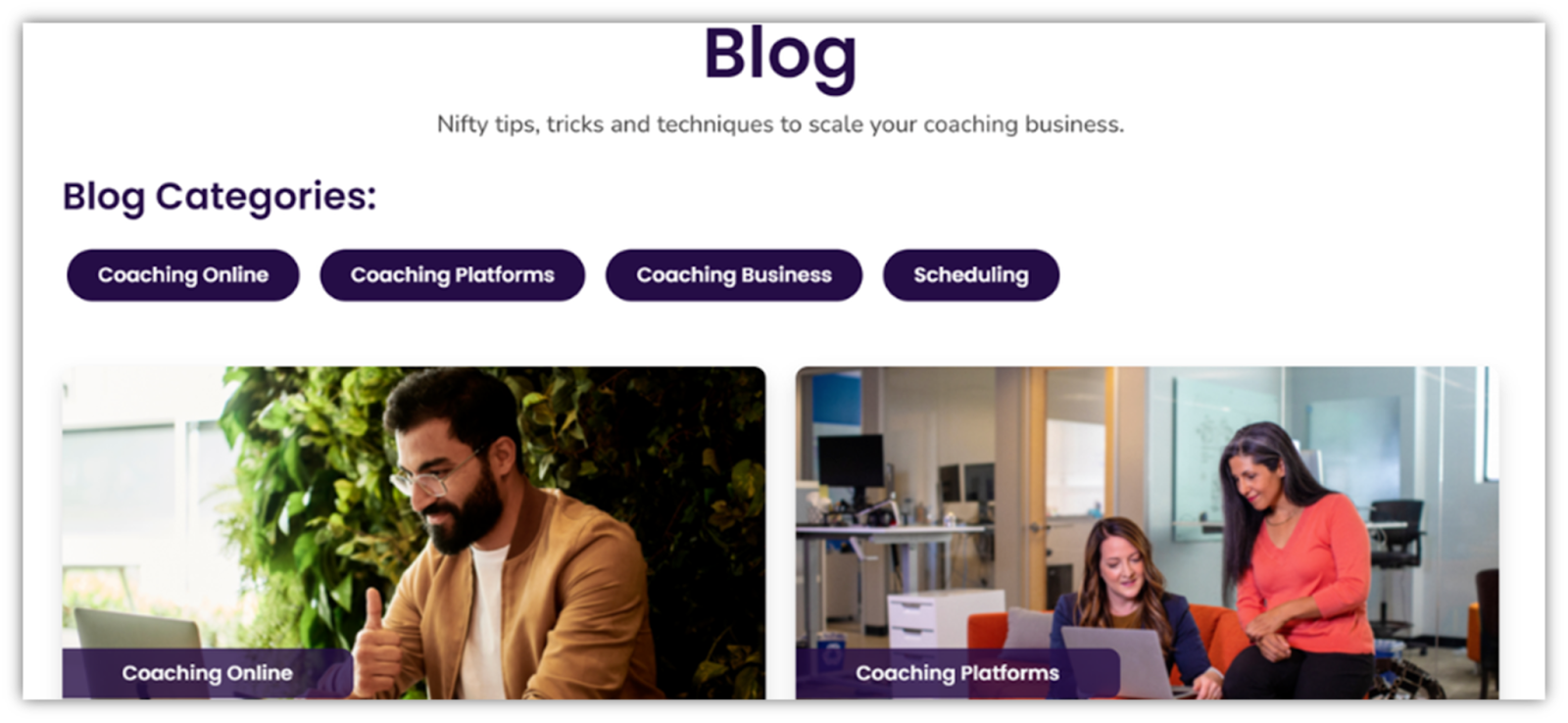Click the Coaching Platforms tag on right card
The width and height of the screenshot is (1568, 723).
tap(957, 673)
